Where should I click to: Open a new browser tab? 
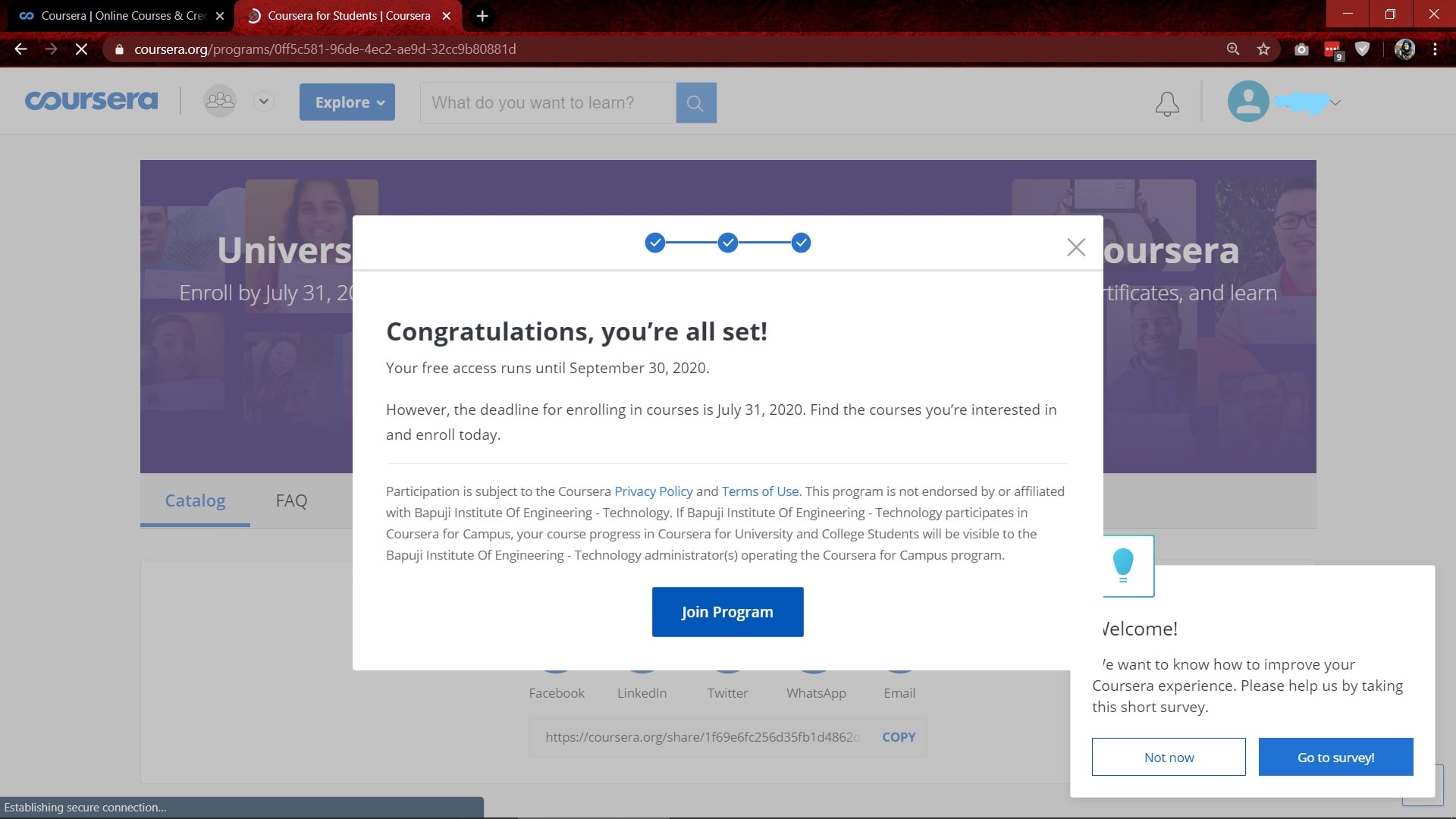482,16
